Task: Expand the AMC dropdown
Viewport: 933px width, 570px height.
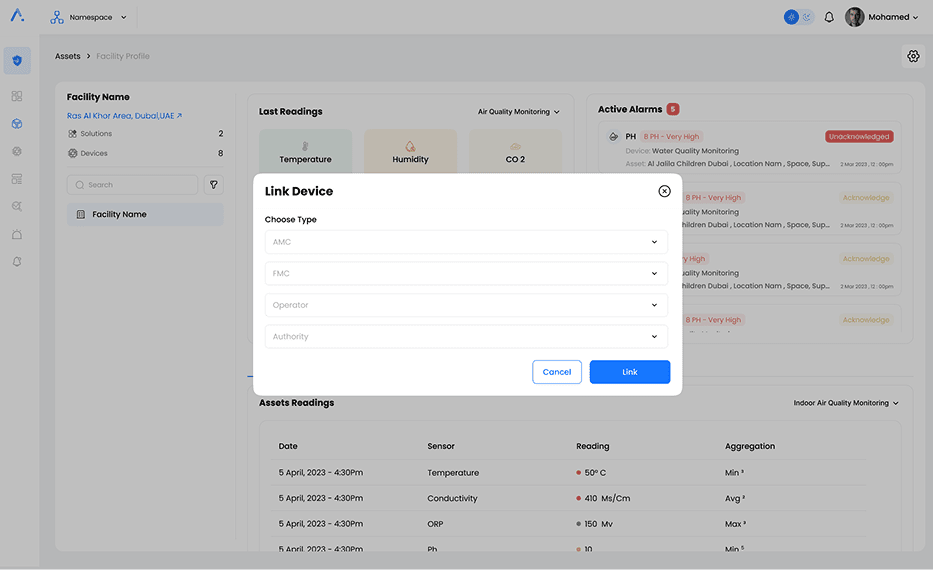Action: click(x=466, y=242)
